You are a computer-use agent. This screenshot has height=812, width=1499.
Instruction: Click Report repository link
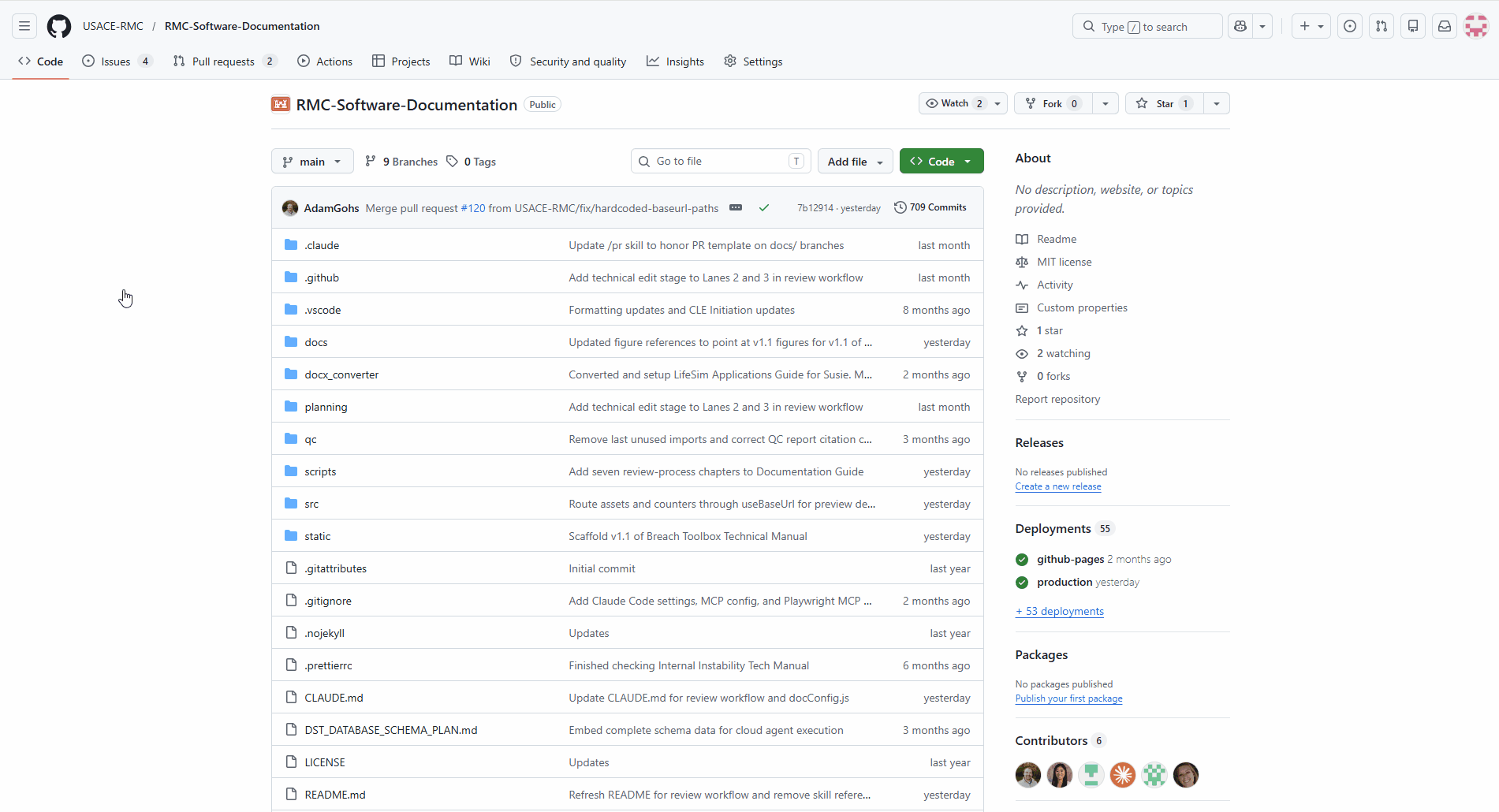(x=1057, y=399)
